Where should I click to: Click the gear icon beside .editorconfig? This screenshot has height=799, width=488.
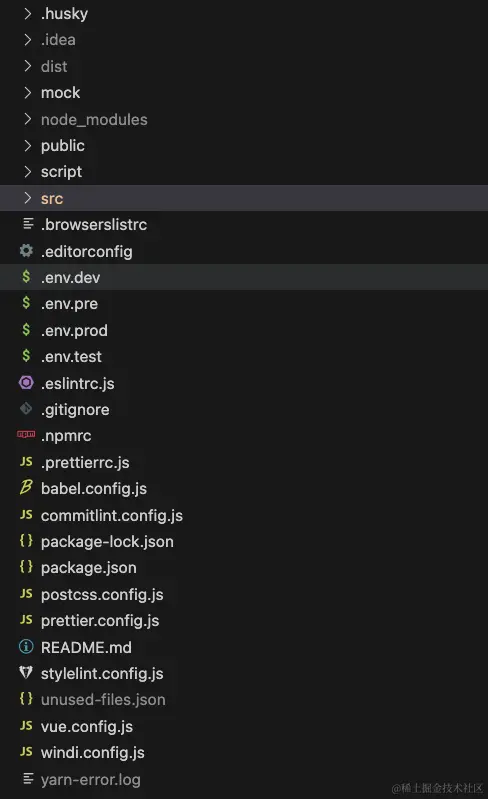coord(26,251)
